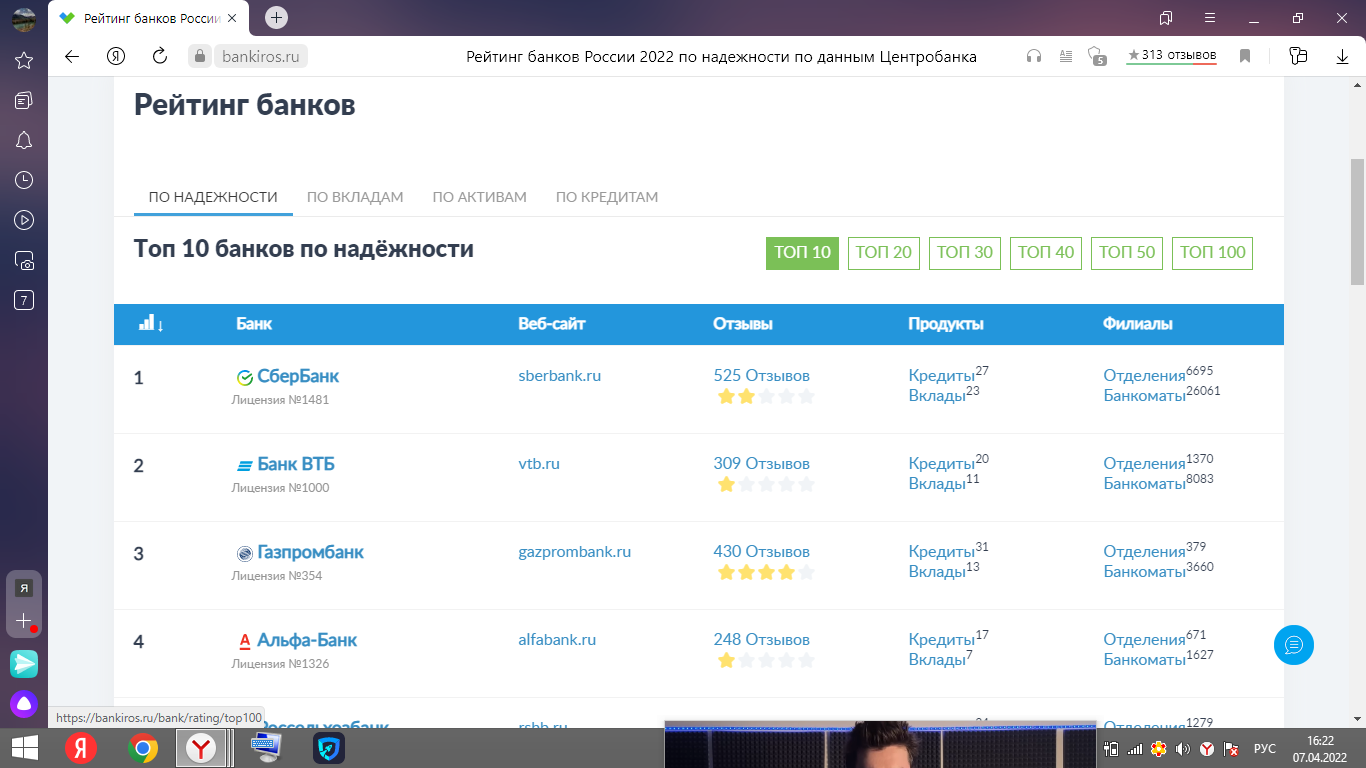Open the downloads arrow icon
Screen dimensions: 1366x768
point(1342,56)
